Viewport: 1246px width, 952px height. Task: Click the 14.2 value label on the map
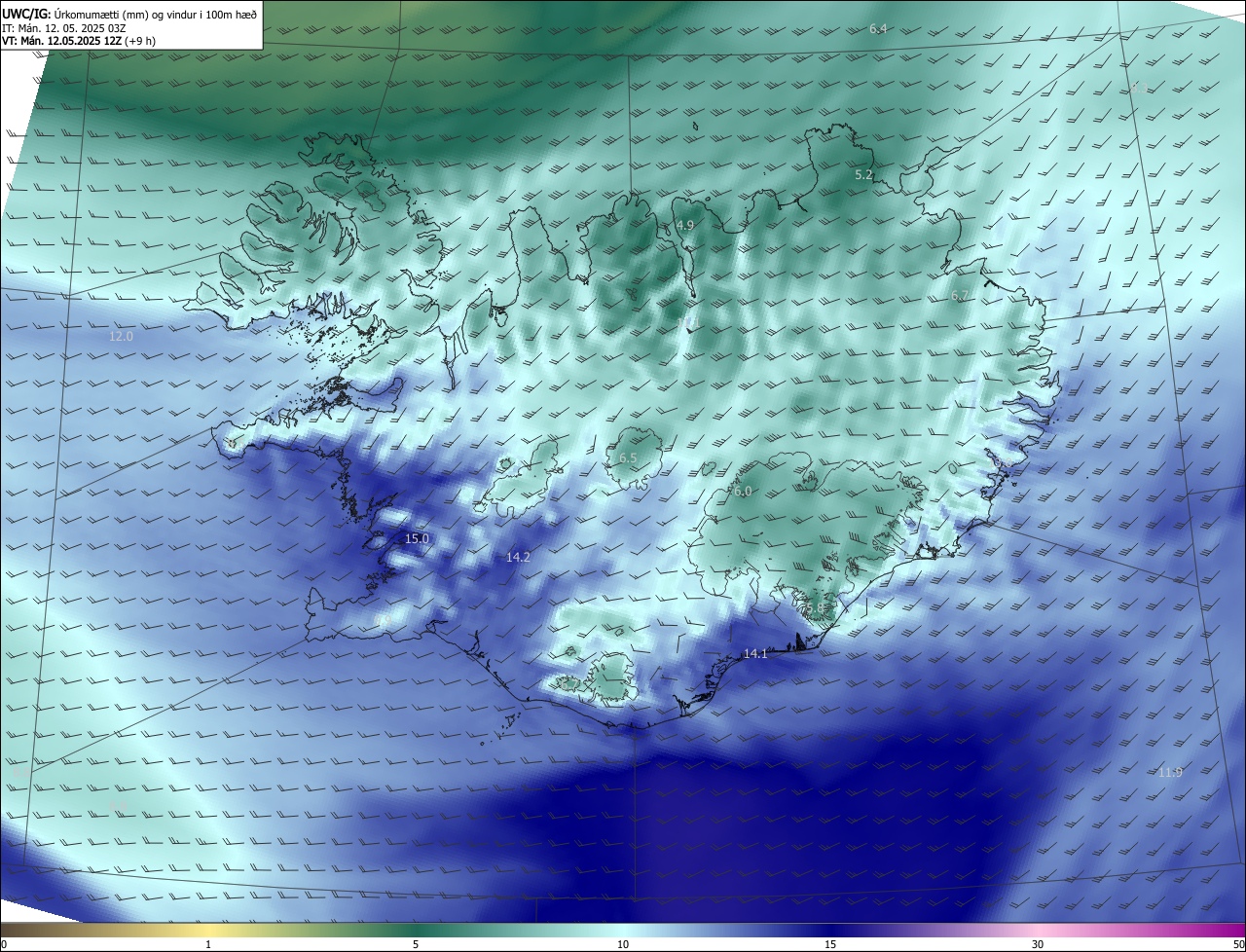(518, 557)
